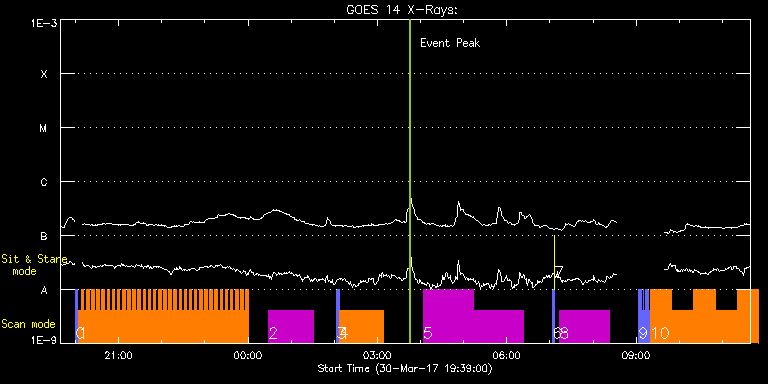Click the green Event Peak vertical line
Viewport: 768px width, 384px height.
[x=409, y=181]
